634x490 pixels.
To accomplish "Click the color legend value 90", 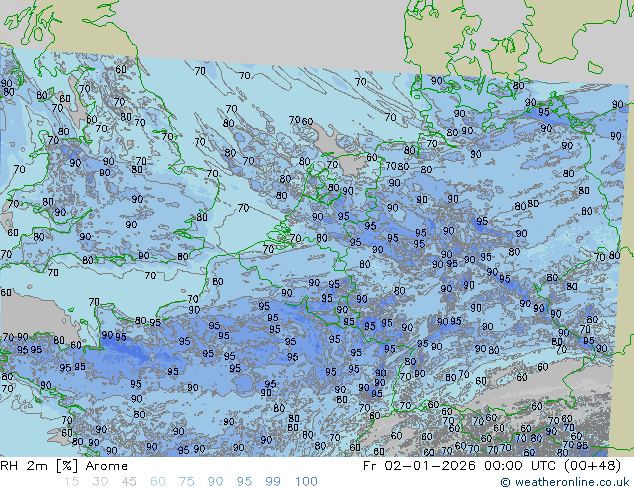I will coord(215,482).
